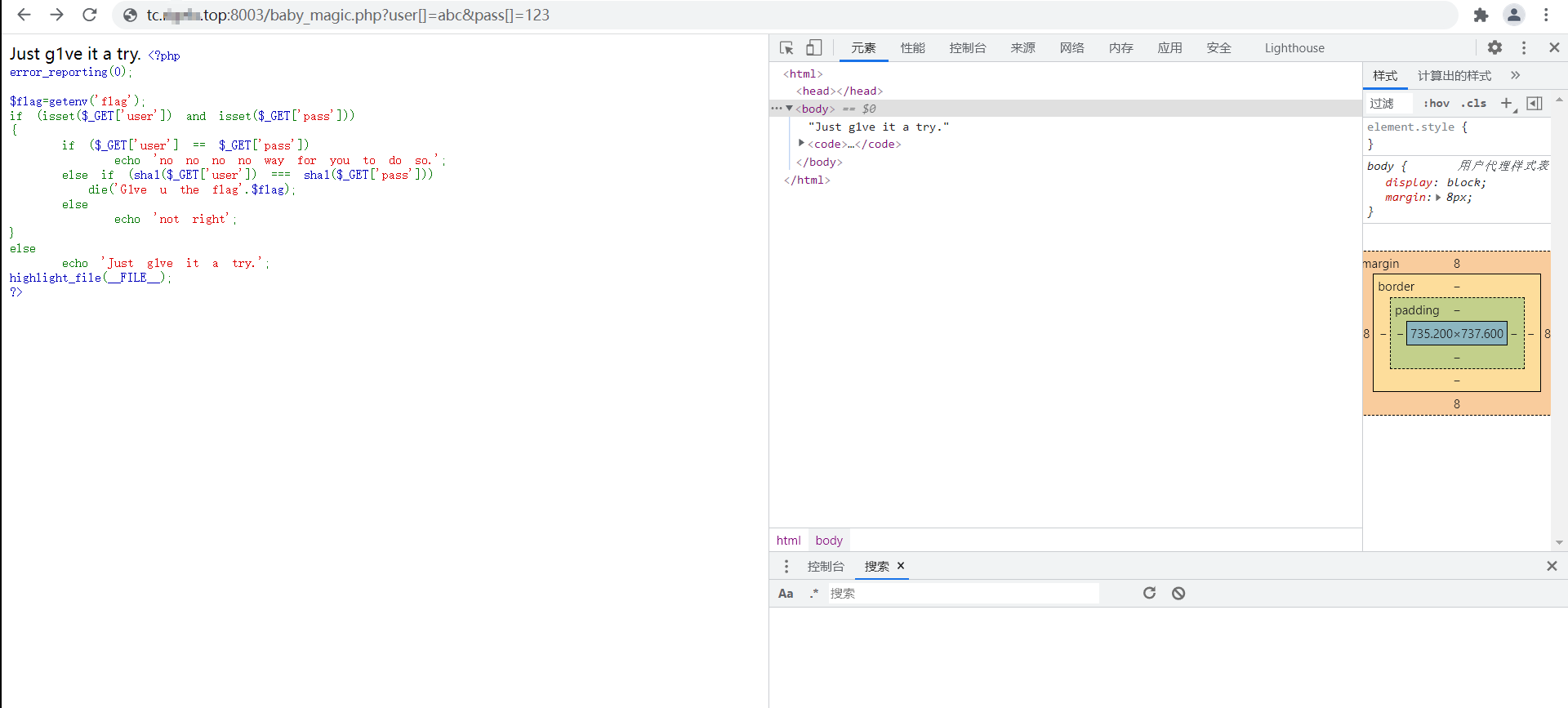Open DevTools settings gear
Image resolution: width=1568 pixels, height=708 pixels.
[1494, 48]
